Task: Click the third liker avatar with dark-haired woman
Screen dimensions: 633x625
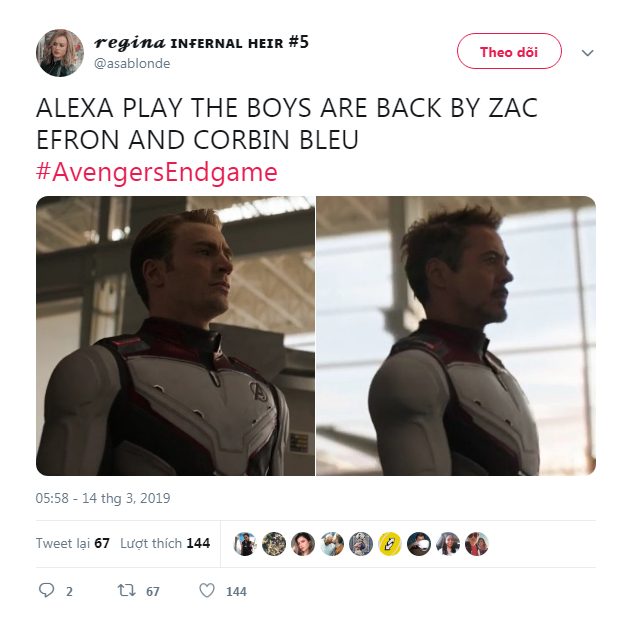Action: (303, 544)
